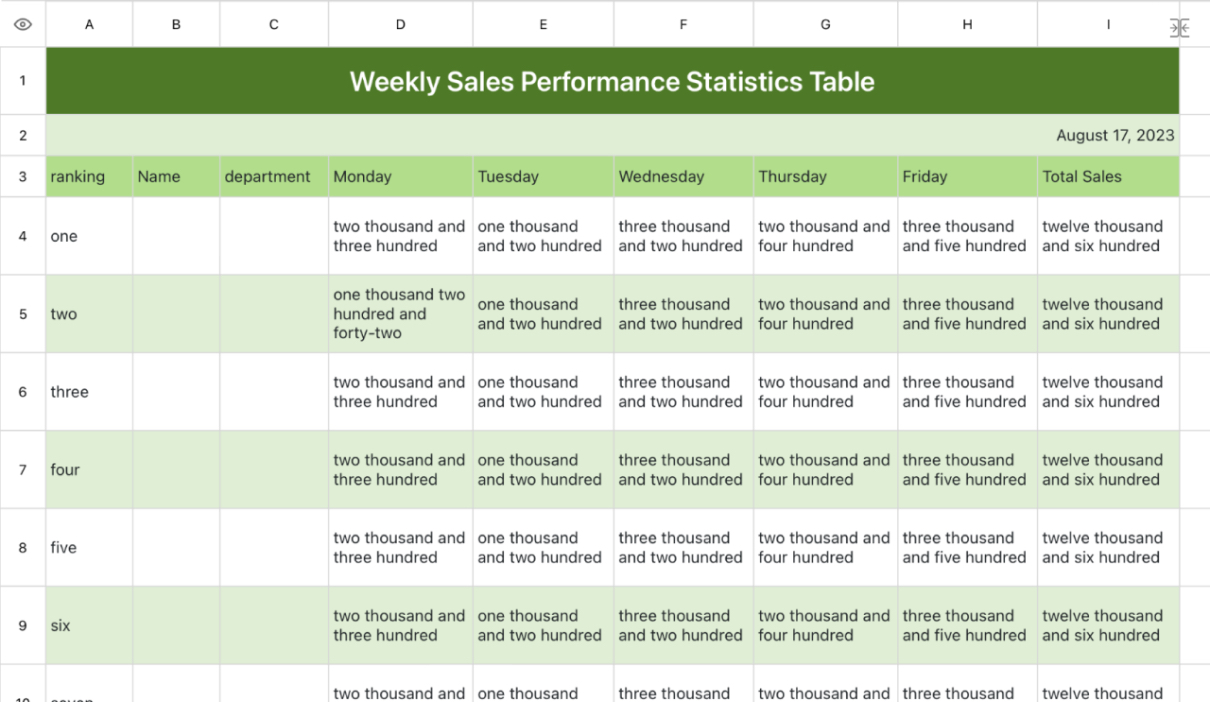This screenshot has width=1210, height=702.
Task: Click ranking cell 'five'
Action: (x=89, y=548)
